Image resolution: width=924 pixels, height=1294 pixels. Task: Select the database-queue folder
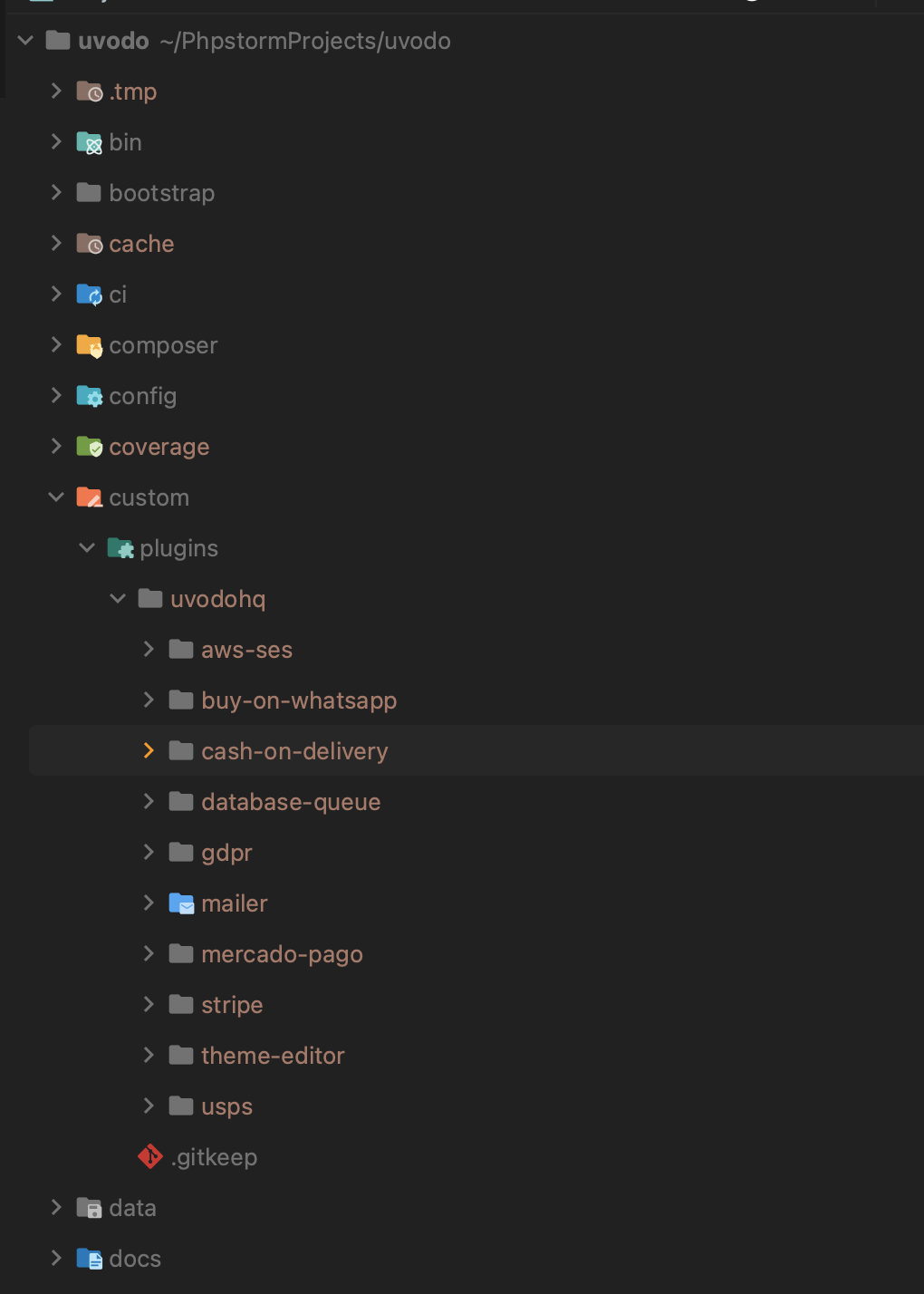point(291,802)
